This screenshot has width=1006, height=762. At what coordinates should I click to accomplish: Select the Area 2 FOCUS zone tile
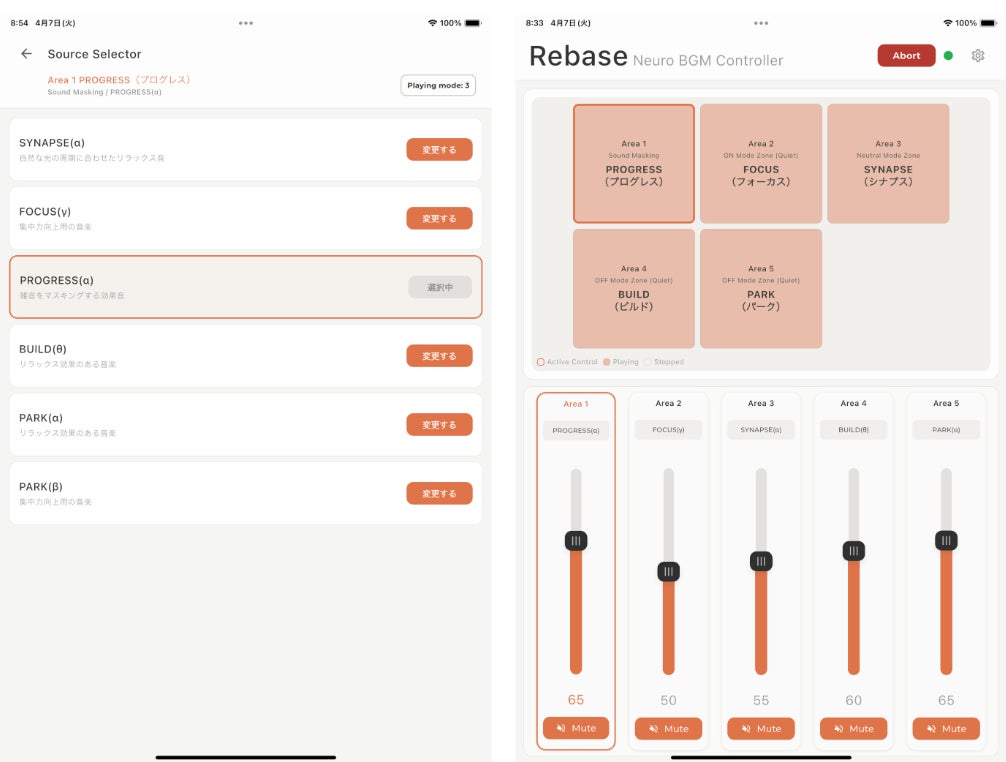761,164
